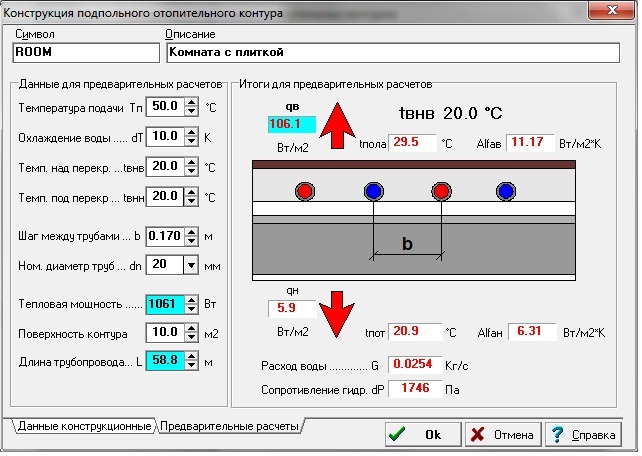The width and height of the screenshot is (642, 456).
Task: Click the red X icon on Отмена
Action: coord(477,434)
